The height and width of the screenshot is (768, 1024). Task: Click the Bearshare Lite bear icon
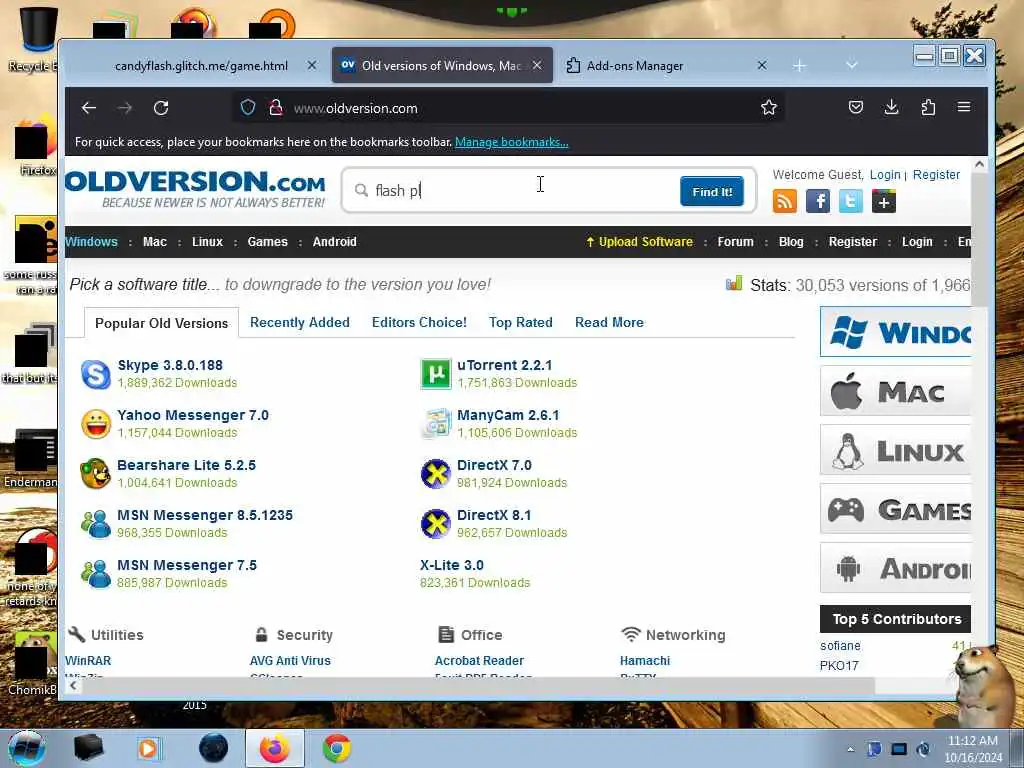pos(95,474)
